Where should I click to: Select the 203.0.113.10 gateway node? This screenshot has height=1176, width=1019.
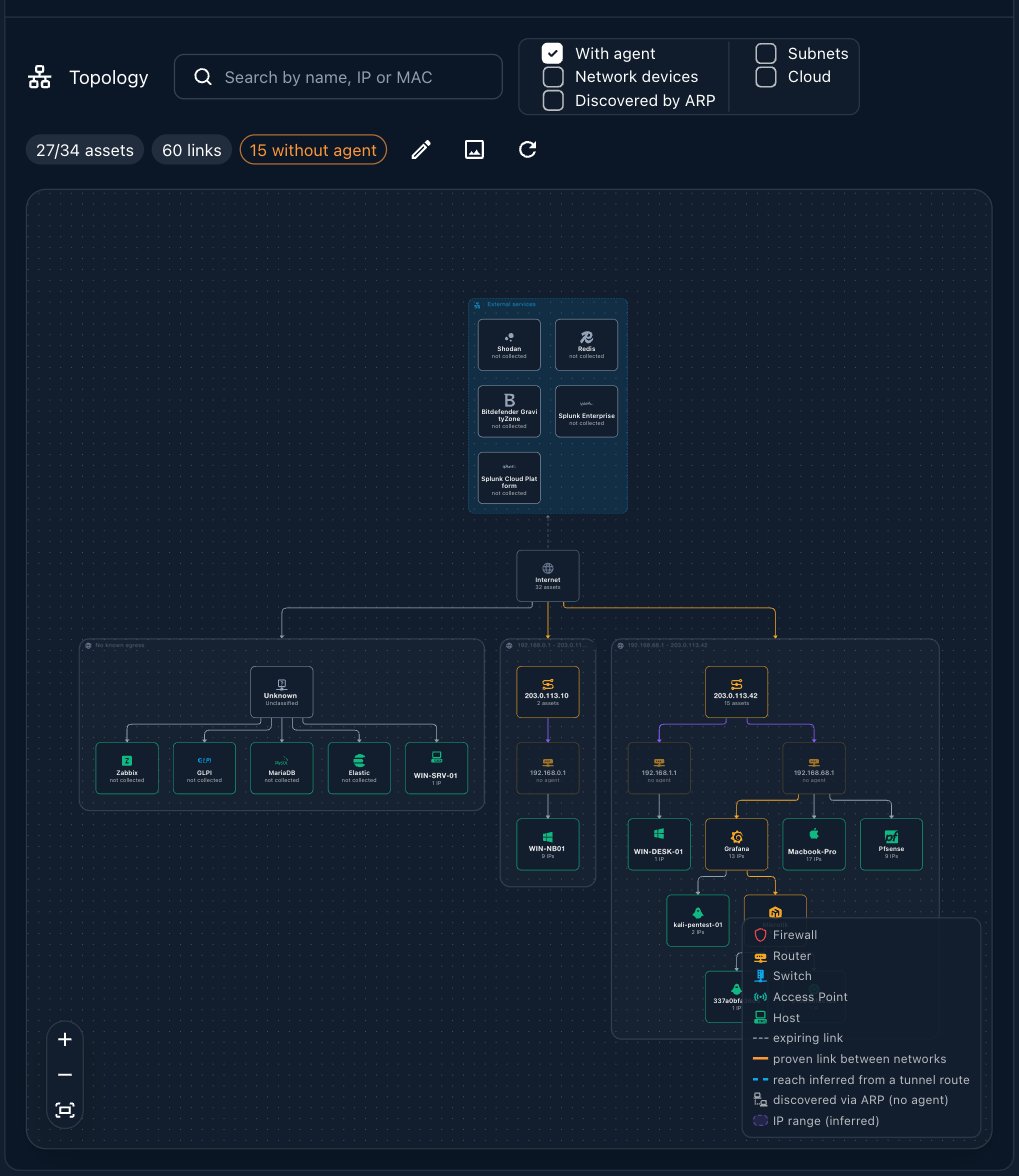point(548,692)
